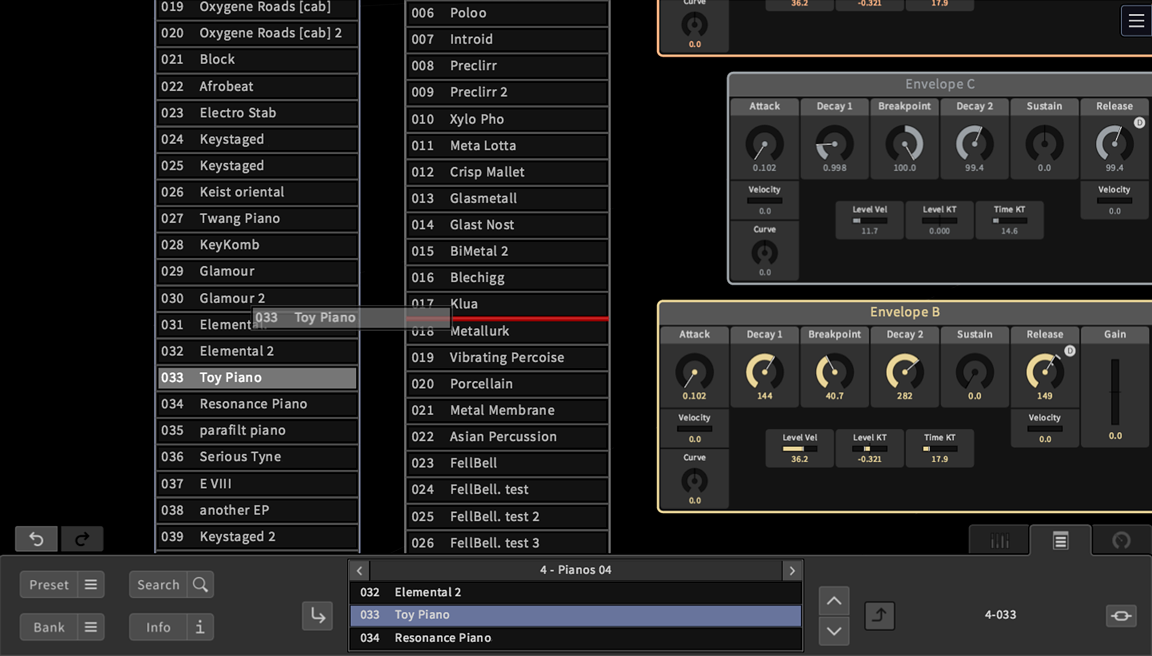
Task: Click the link icon beside 4-033
Action: point(1121,616)
